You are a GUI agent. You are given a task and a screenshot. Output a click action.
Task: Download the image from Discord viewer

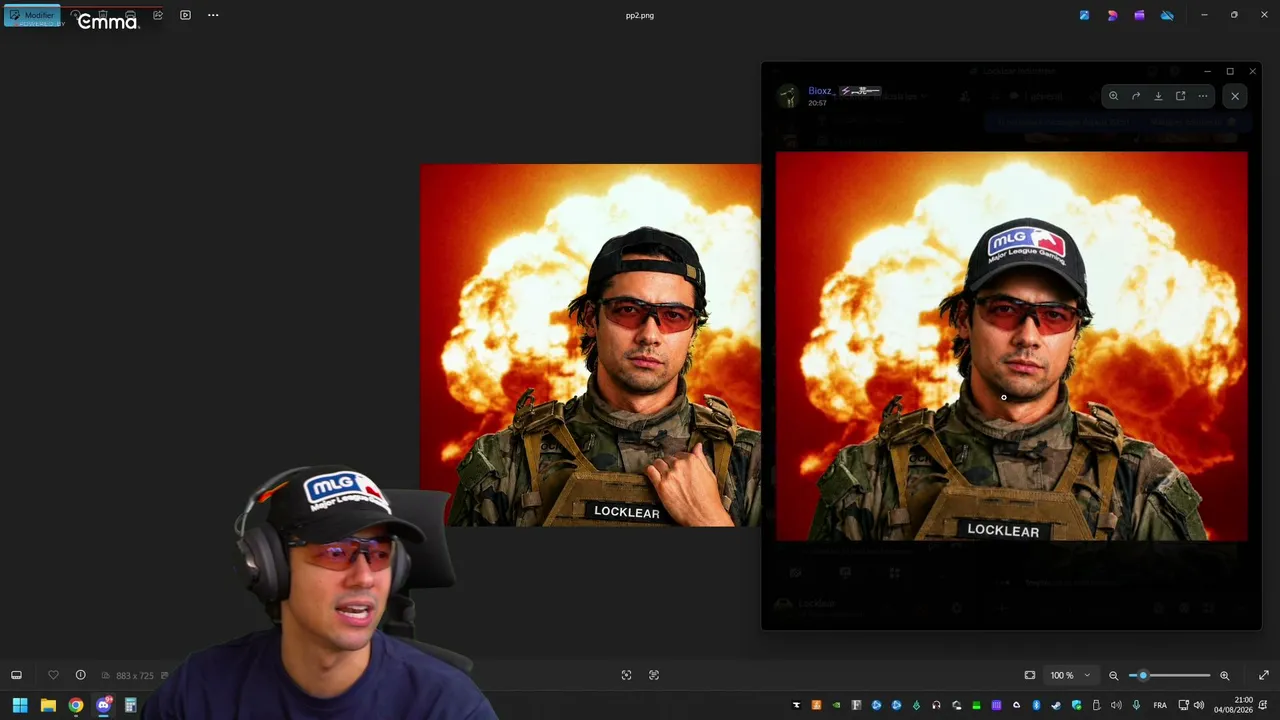(1158, 96)
